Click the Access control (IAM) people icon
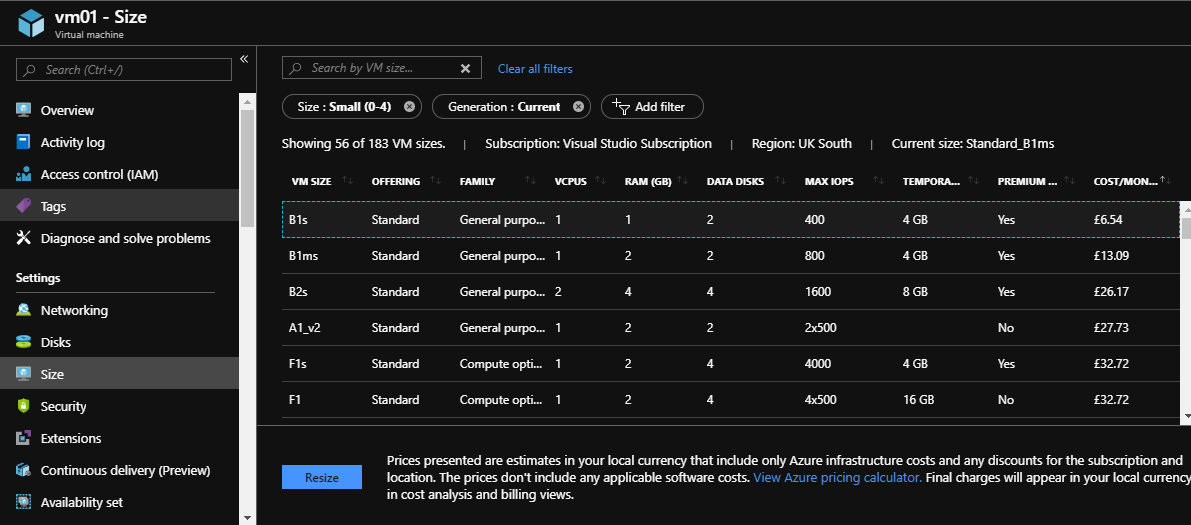 23,174
